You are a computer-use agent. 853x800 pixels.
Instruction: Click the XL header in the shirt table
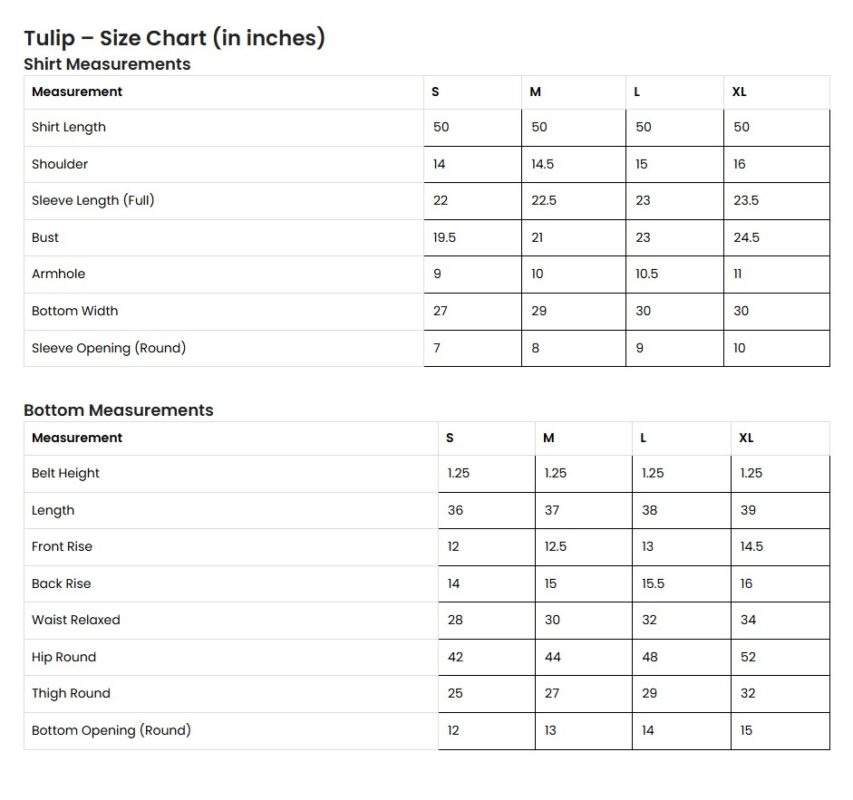click(x=740, y=92)
